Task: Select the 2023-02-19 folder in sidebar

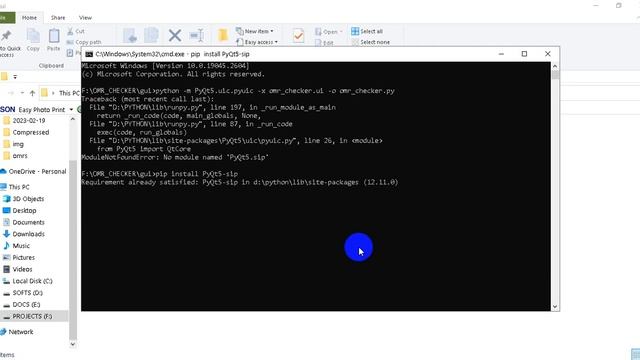Action: point(25,120)
